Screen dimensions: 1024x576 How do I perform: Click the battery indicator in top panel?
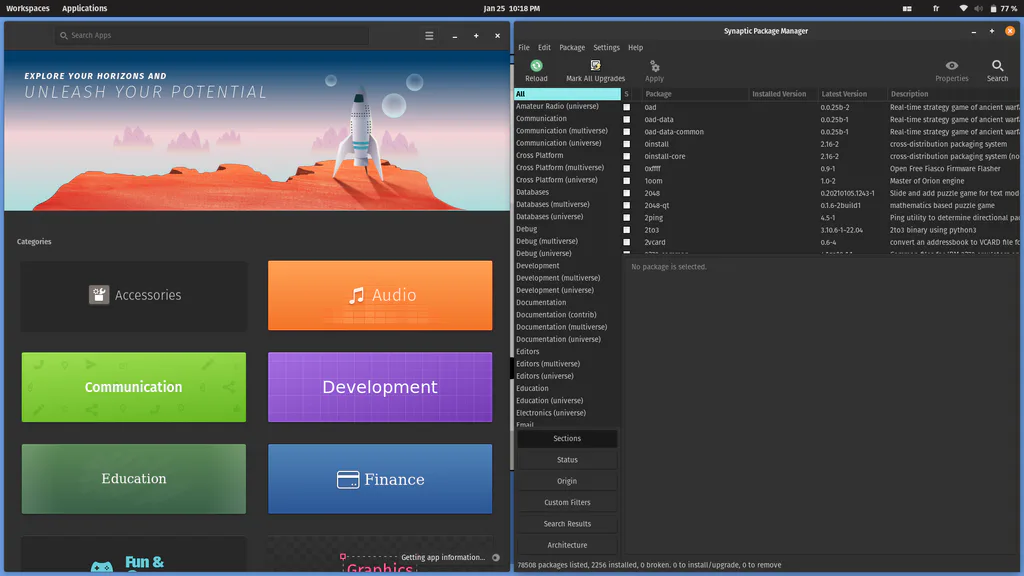coord(1004,8)
